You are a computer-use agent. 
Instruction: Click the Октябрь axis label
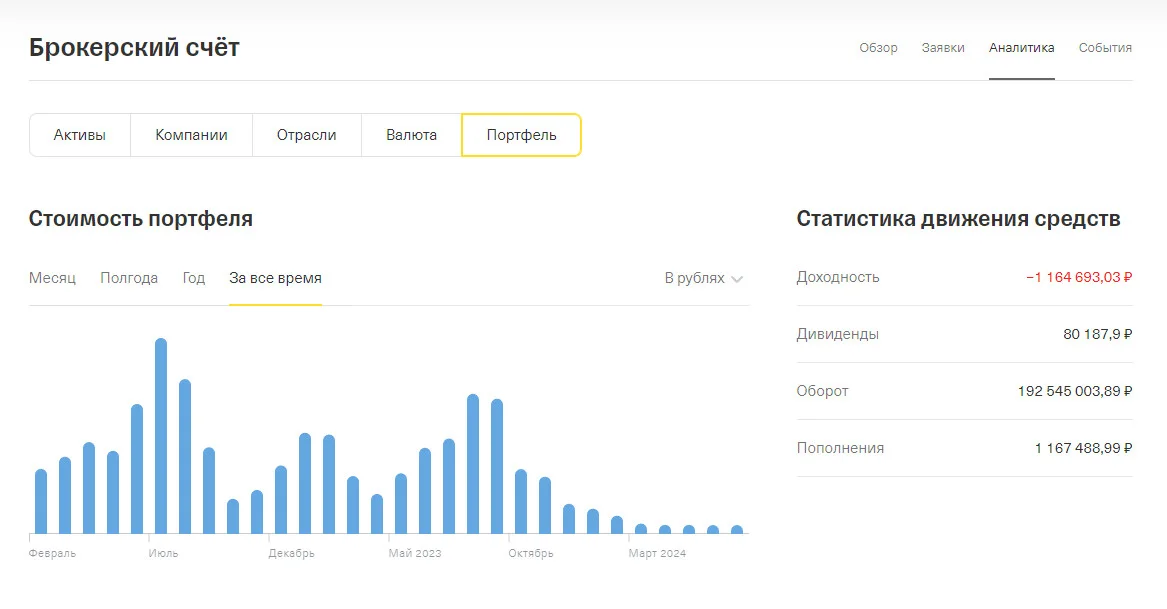click(531, 553)
